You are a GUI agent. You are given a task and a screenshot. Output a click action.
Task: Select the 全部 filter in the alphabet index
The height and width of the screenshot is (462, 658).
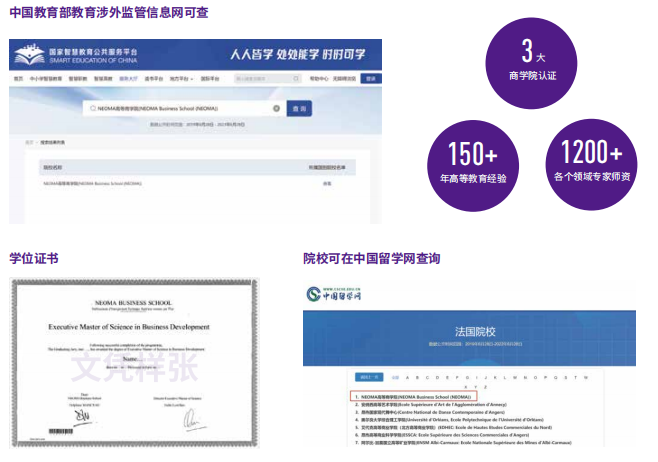tap(395, 377)
